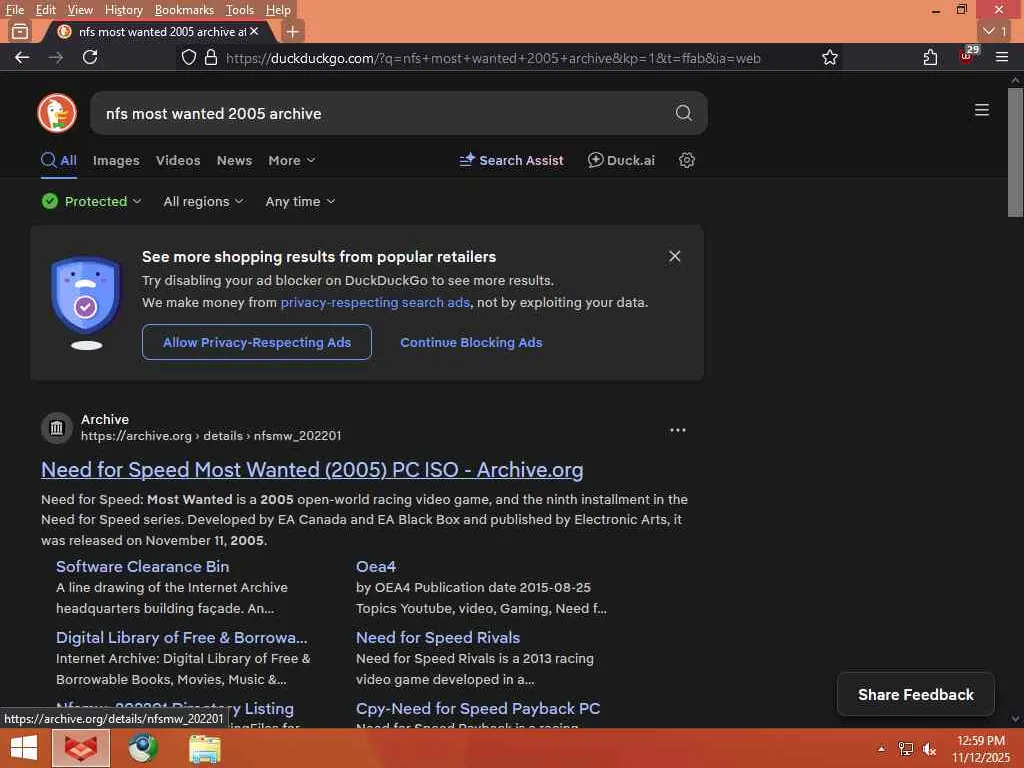Image resolution: width=1024 pixels, height=768 pixels.
Task: Click Continue Blocking Ads
Action: [x=471, y=342]
